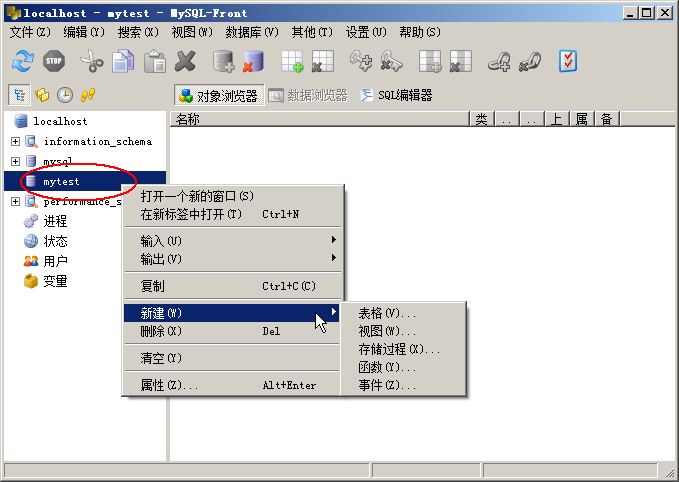This screenshot has width=679, height=482.
Task: Click the Copy documents icon
Action: point(123,61)
